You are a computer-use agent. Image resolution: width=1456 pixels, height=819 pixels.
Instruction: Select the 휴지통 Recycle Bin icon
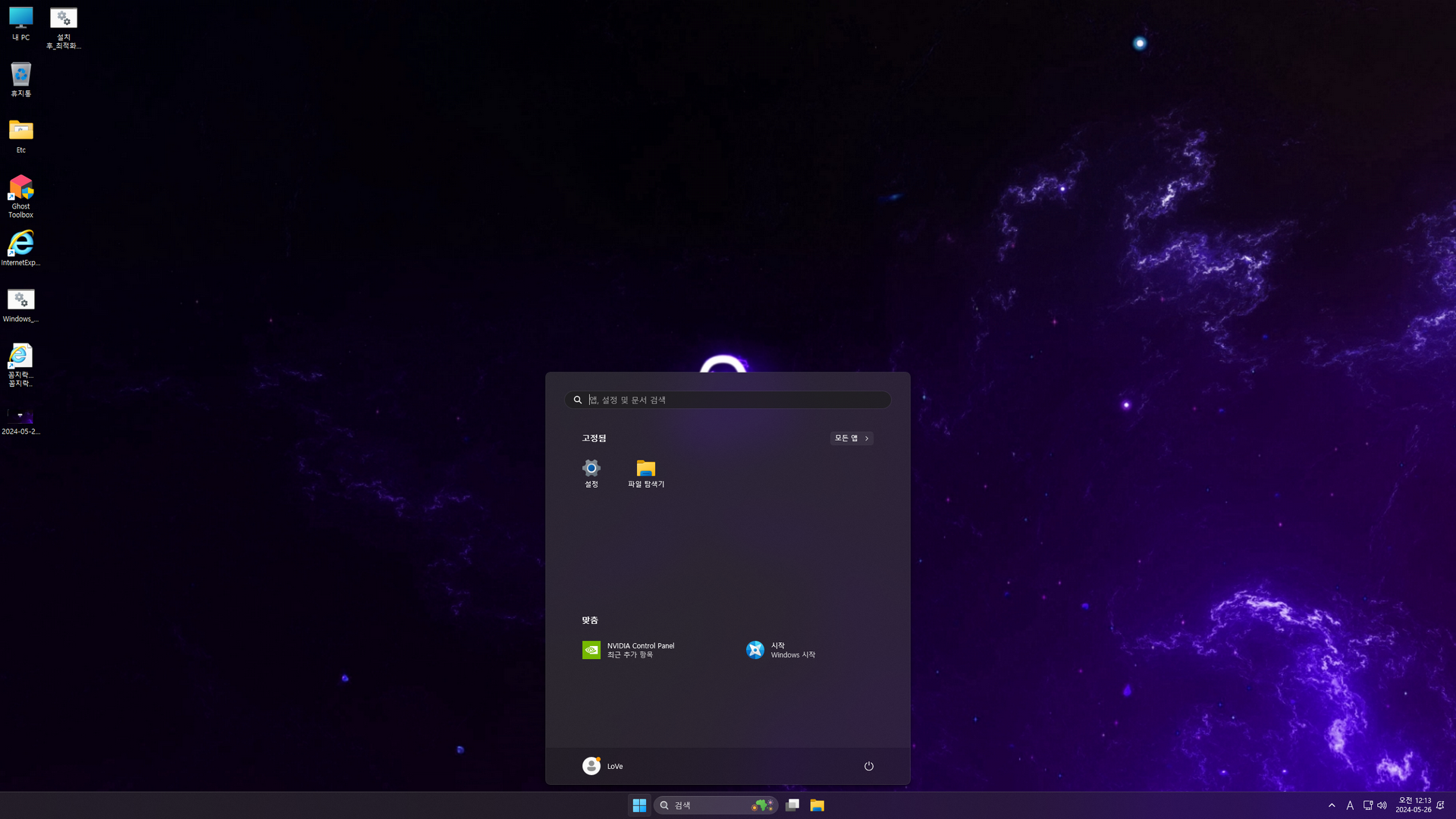click(x=21, y=80)
